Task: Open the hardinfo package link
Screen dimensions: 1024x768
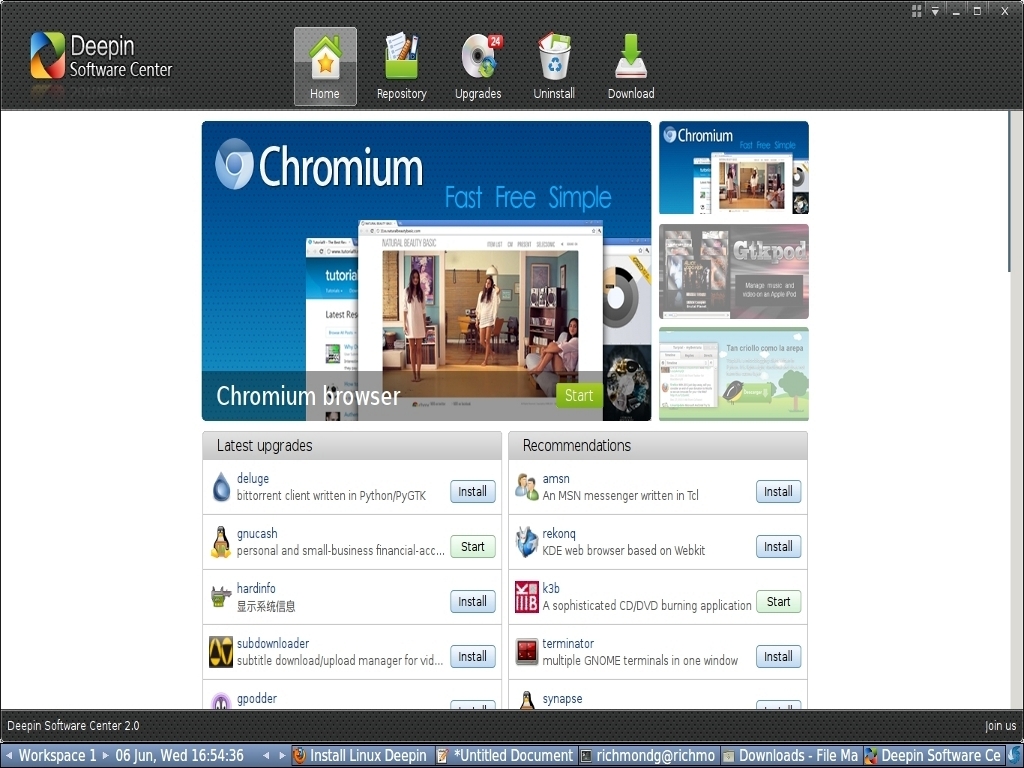Action: [x=255, y=588]
